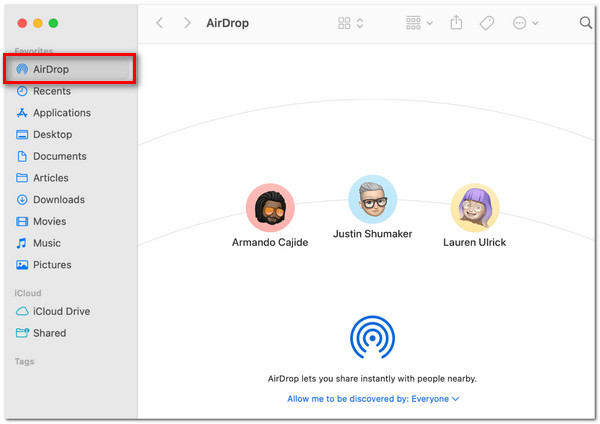600x424 pixels.
Task: Open the icon view switcher dropdown
Action: point(351,23)
